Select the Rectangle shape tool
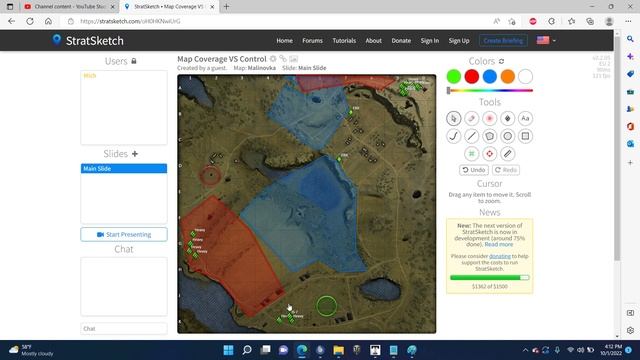640x360 pixels. [525, 136]
